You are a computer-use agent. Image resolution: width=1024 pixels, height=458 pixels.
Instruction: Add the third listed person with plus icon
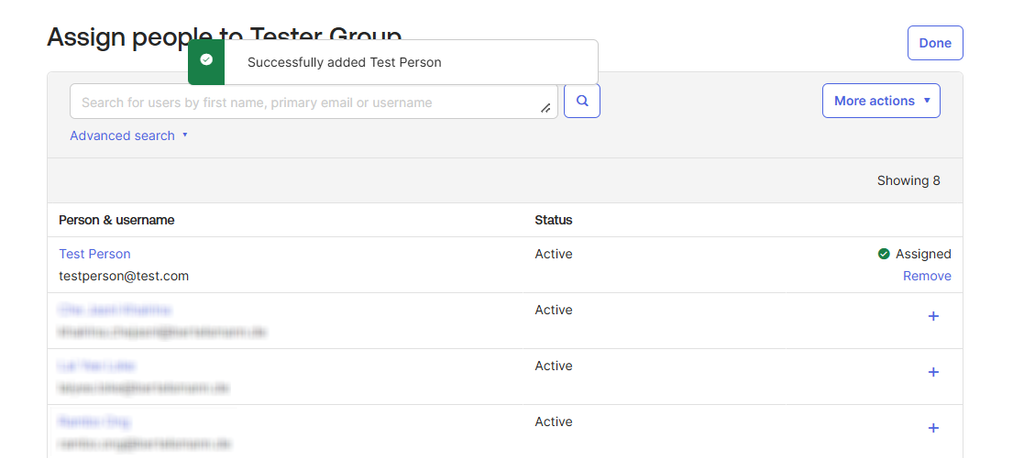(x=933, y=372)
